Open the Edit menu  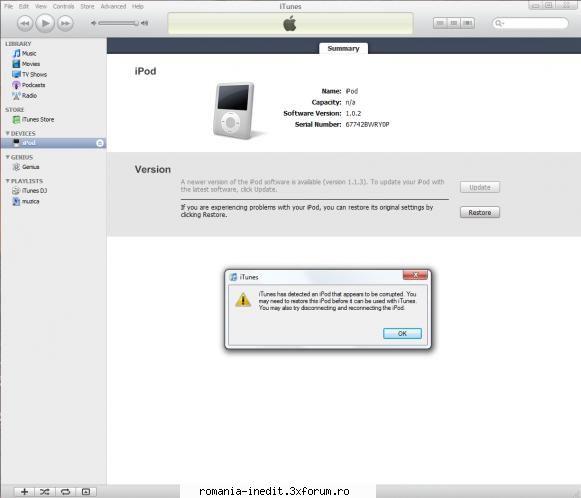pos(24,6)
